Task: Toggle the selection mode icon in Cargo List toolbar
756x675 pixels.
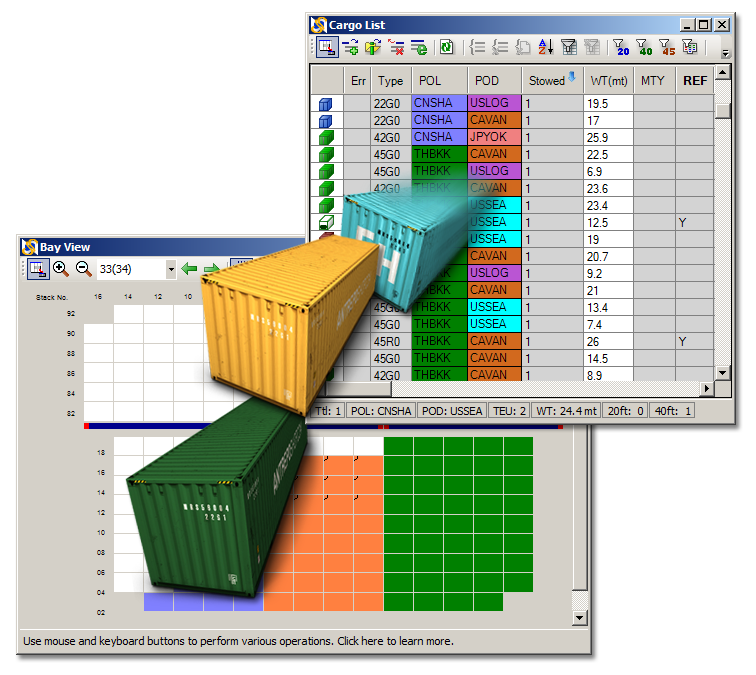Action: [327, 47]
